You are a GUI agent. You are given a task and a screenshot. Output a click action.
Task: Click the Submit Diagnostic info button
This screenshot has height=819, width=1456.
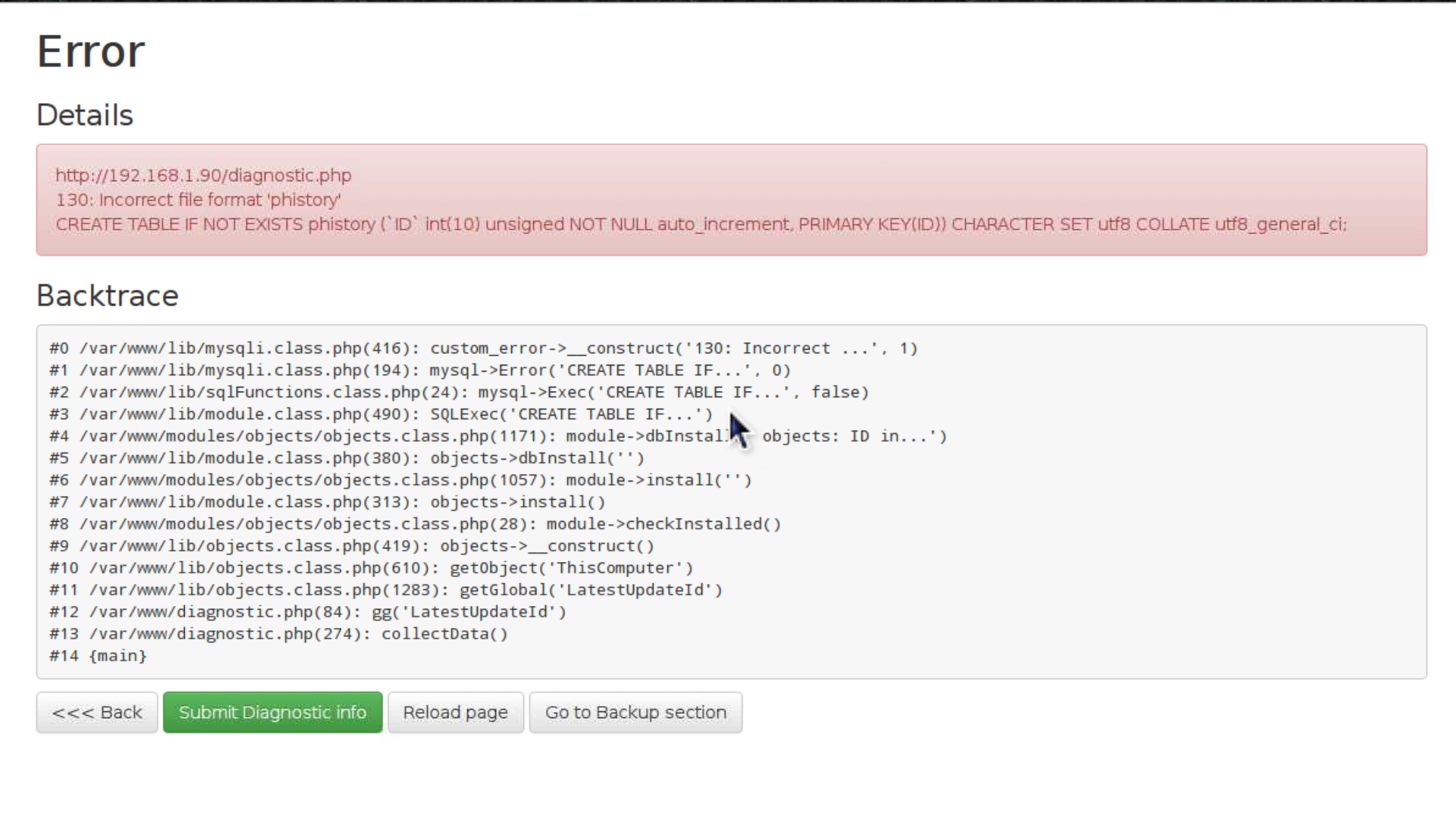[272, 712]
